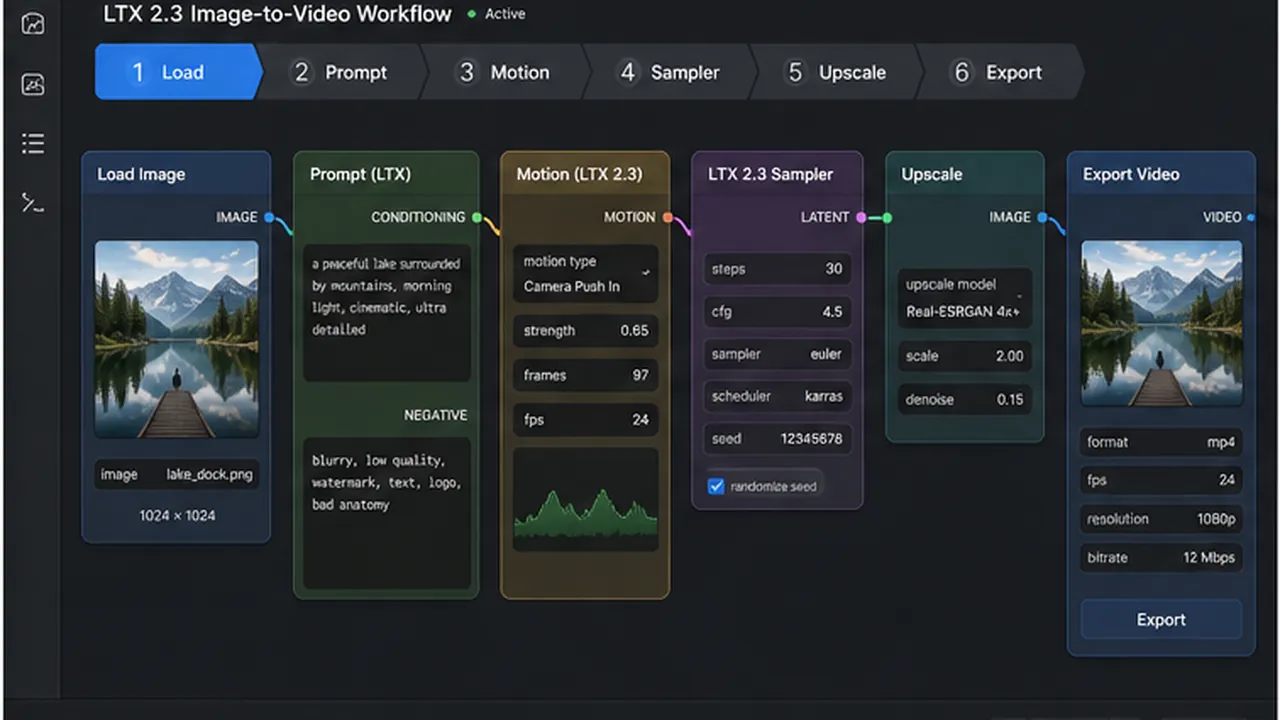The image size is (1280, 720).
Task: Open the format mp4 selector
Action: pos(1161,442)
